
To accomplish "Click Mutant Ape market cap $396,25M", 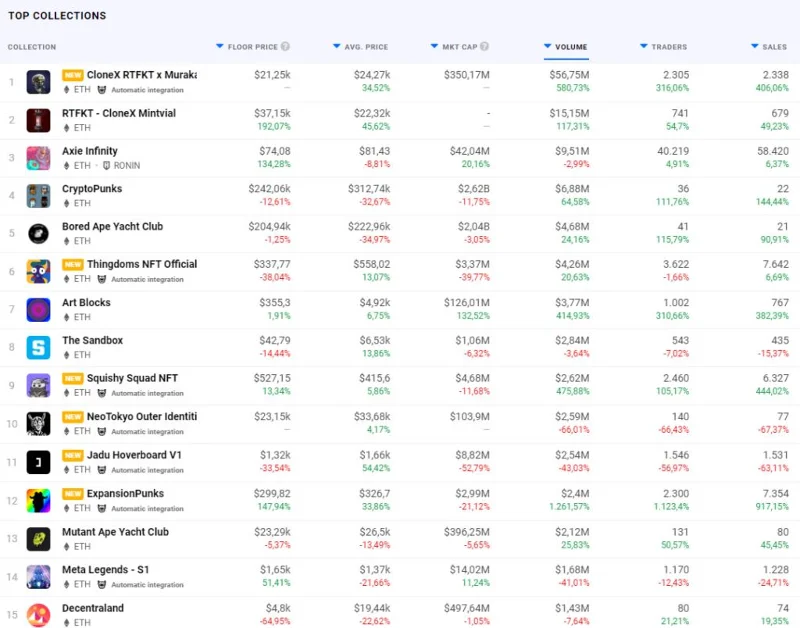I will [466, 532].
